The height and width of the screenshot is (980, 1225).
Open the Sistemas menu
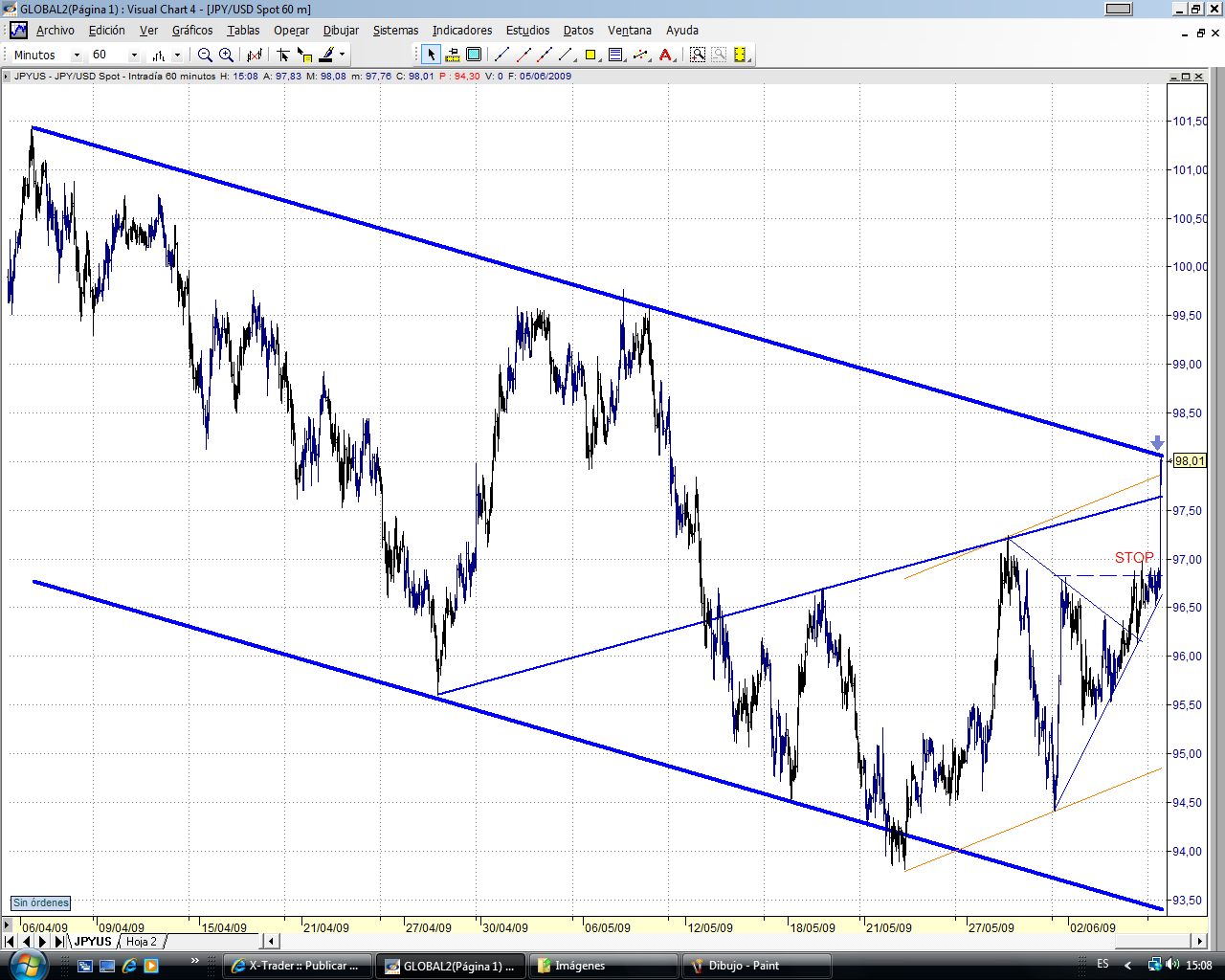click(x=395, y=31)
